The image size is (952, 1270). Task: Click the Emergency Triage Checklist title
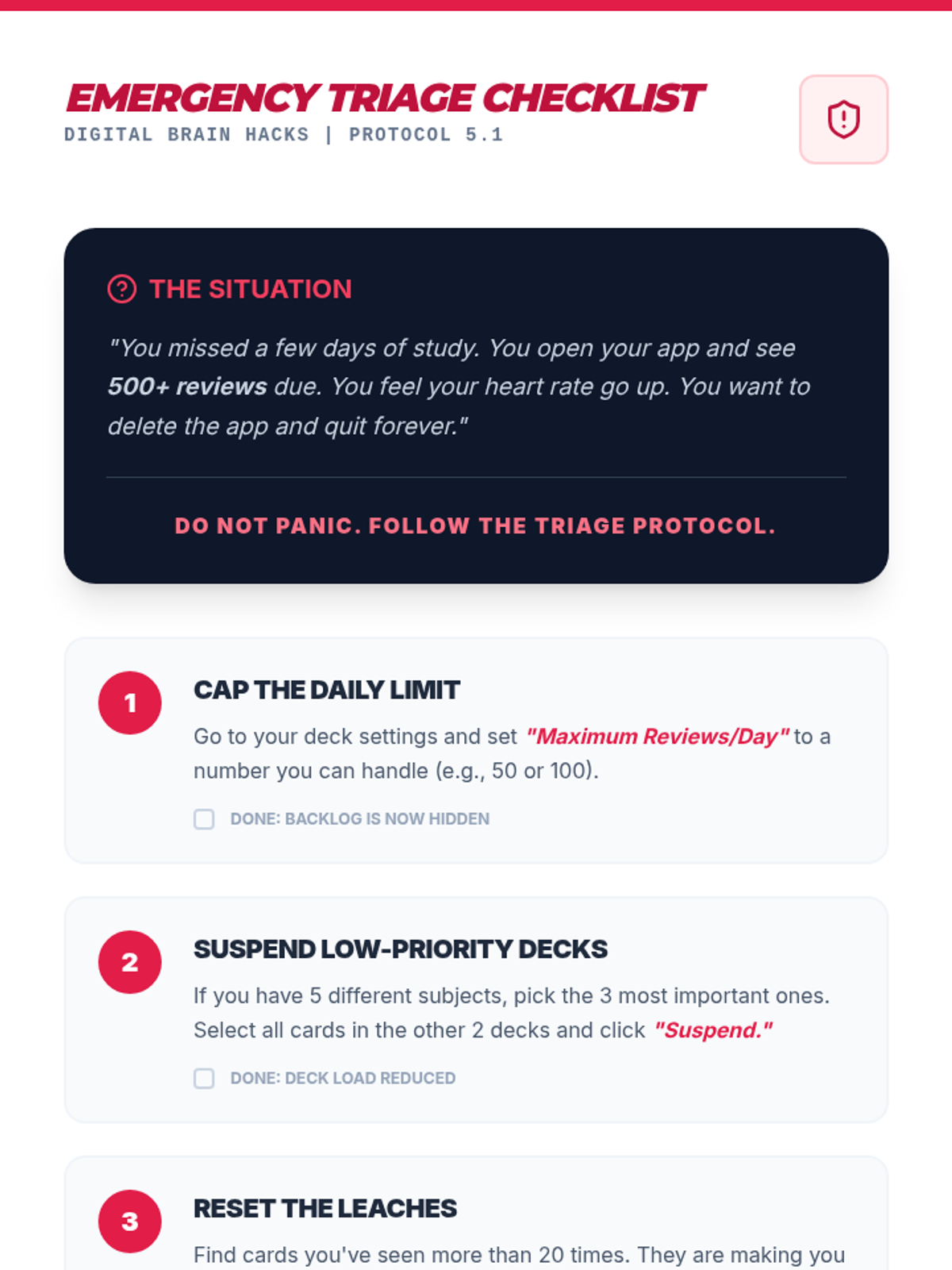(x=384, y=98)
